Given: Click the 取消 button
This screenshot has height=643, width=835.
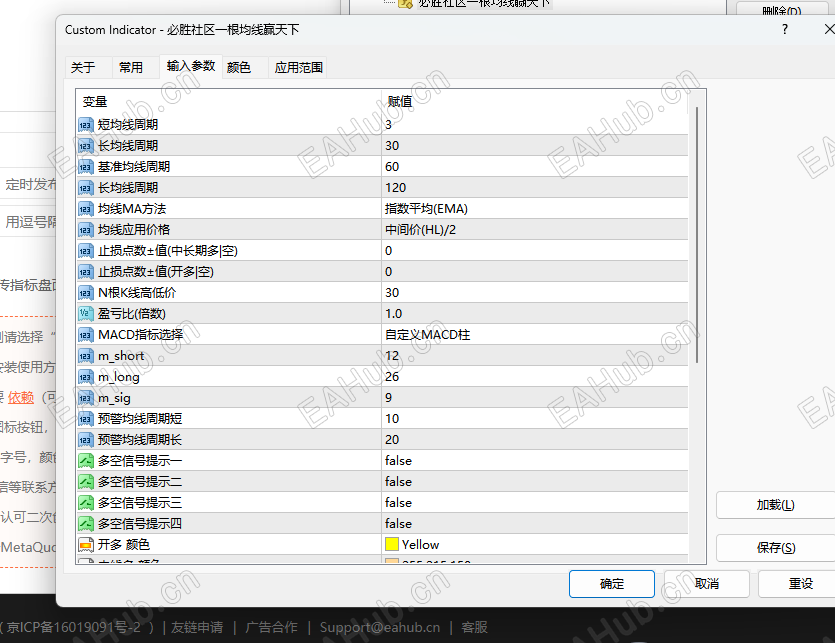Looking at the screenshot, I should (x=707, y=584).
